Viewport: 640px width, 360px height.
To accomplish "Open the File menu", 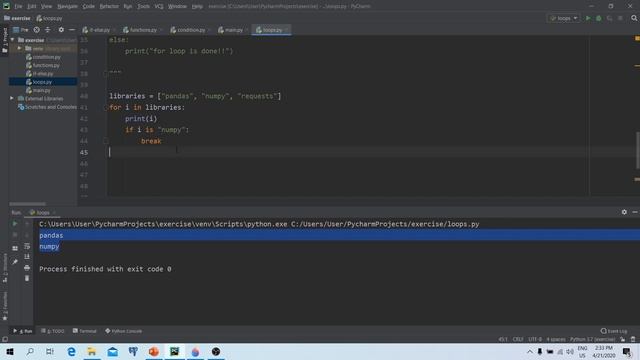I will coord(18,6).
